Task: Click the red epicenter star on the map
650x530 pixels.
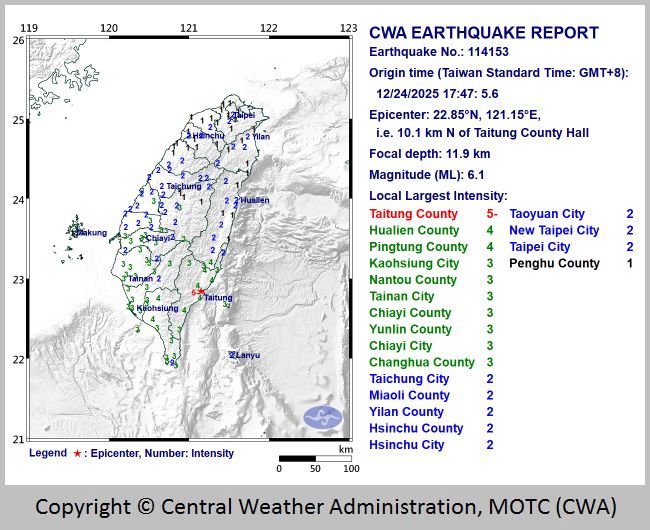Action: 202,292
